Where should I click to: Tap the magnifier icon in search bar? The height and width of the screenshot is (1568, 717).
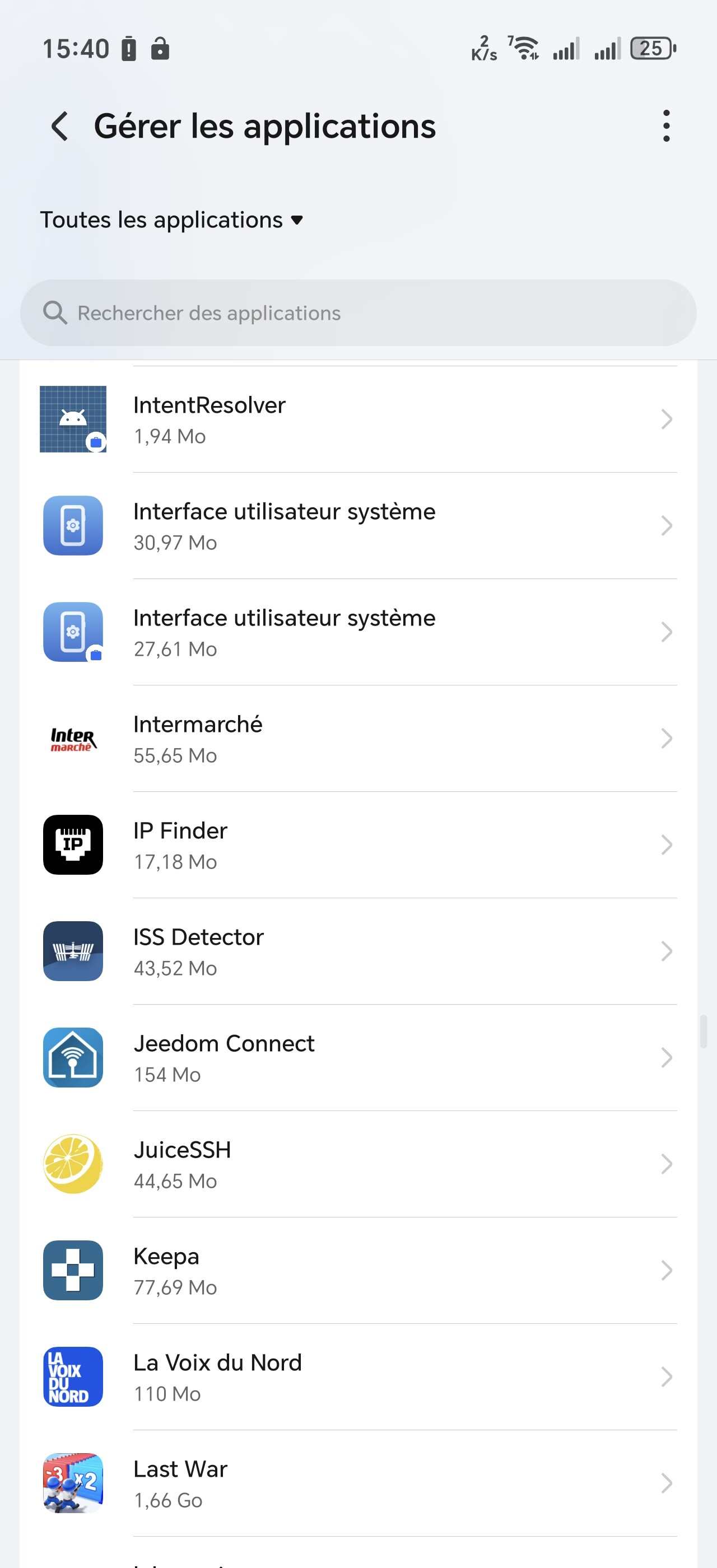point(55,313)
